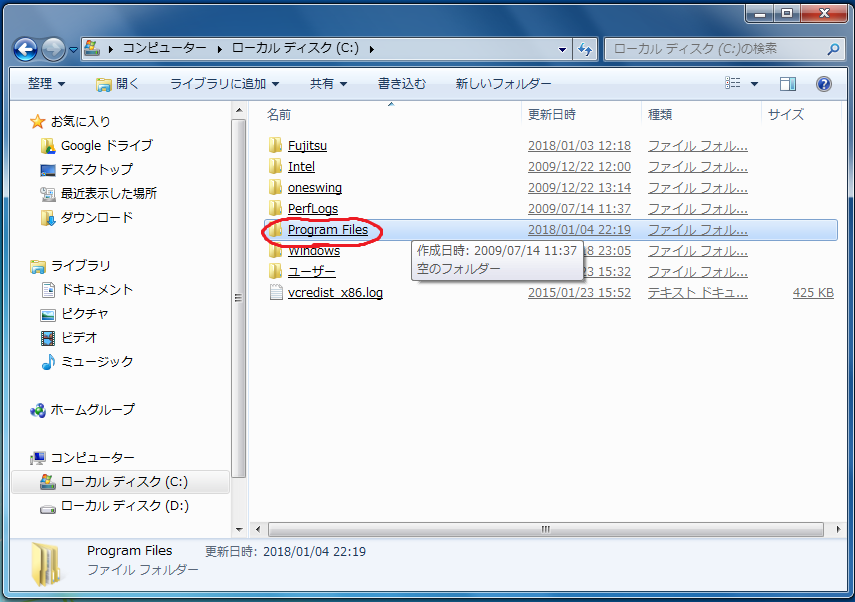Viewport: 855px width, 602px height.
Task: Select ローカル ディスク (D:) in the navigation pane
Action: click(x=124, y=505)
